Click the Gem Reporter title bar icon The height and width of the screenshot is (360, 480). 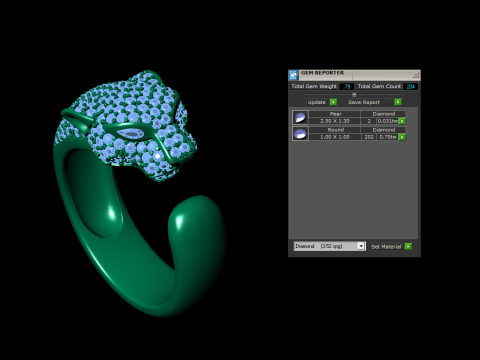pyautogui.click(x=293, y=75)
